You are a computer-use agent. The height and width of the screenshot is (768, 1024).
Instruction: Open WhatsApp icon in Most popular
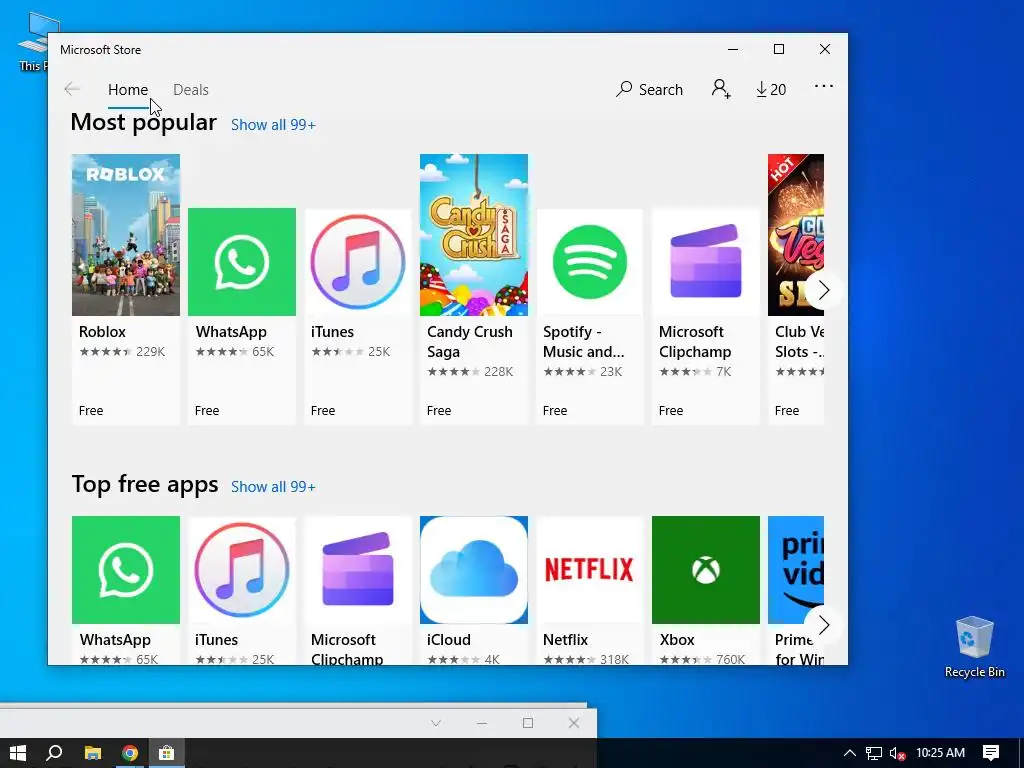point(242,262)
